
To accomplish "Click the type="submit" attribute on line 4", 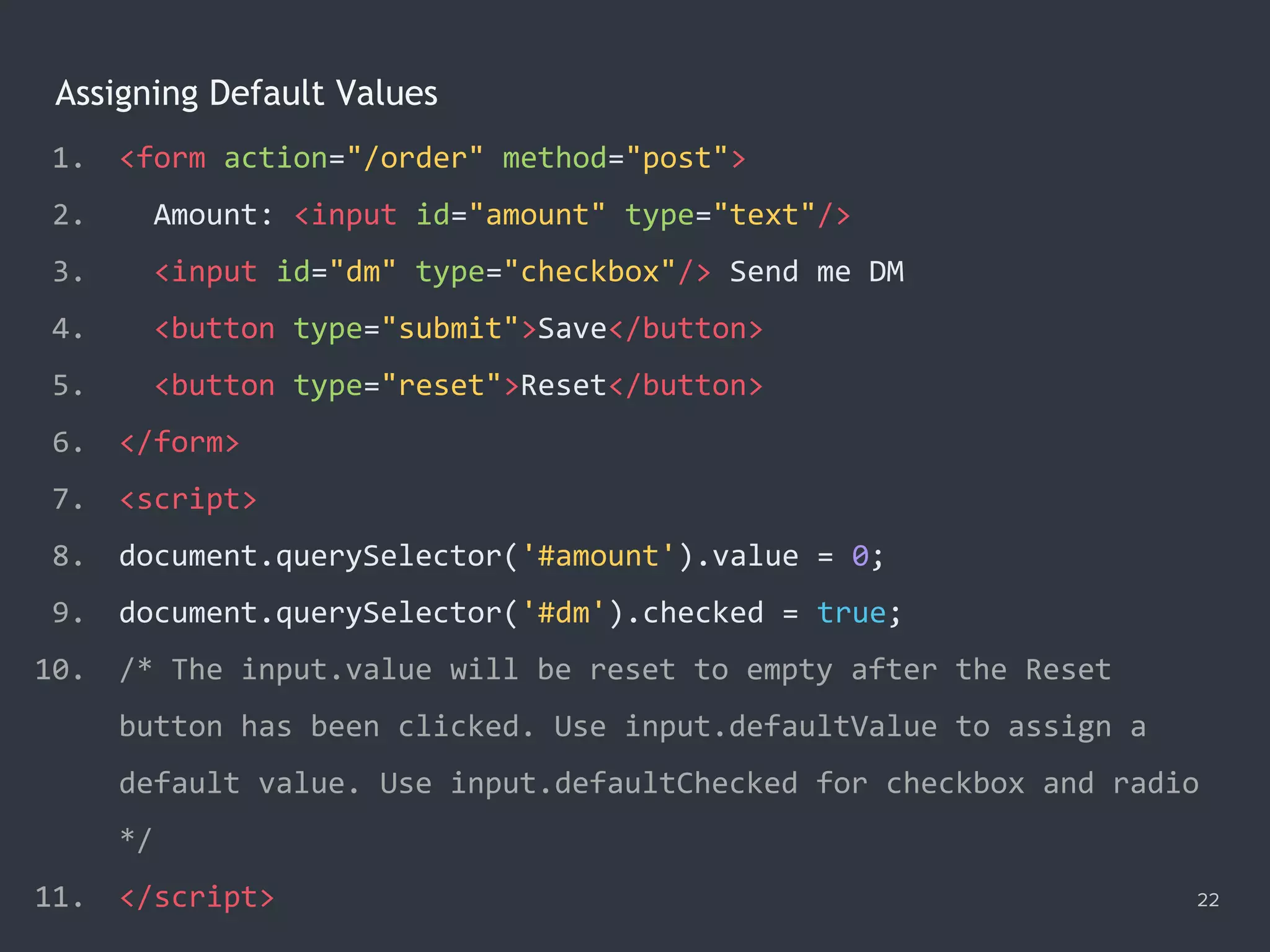I will click(x=406, y=329).
